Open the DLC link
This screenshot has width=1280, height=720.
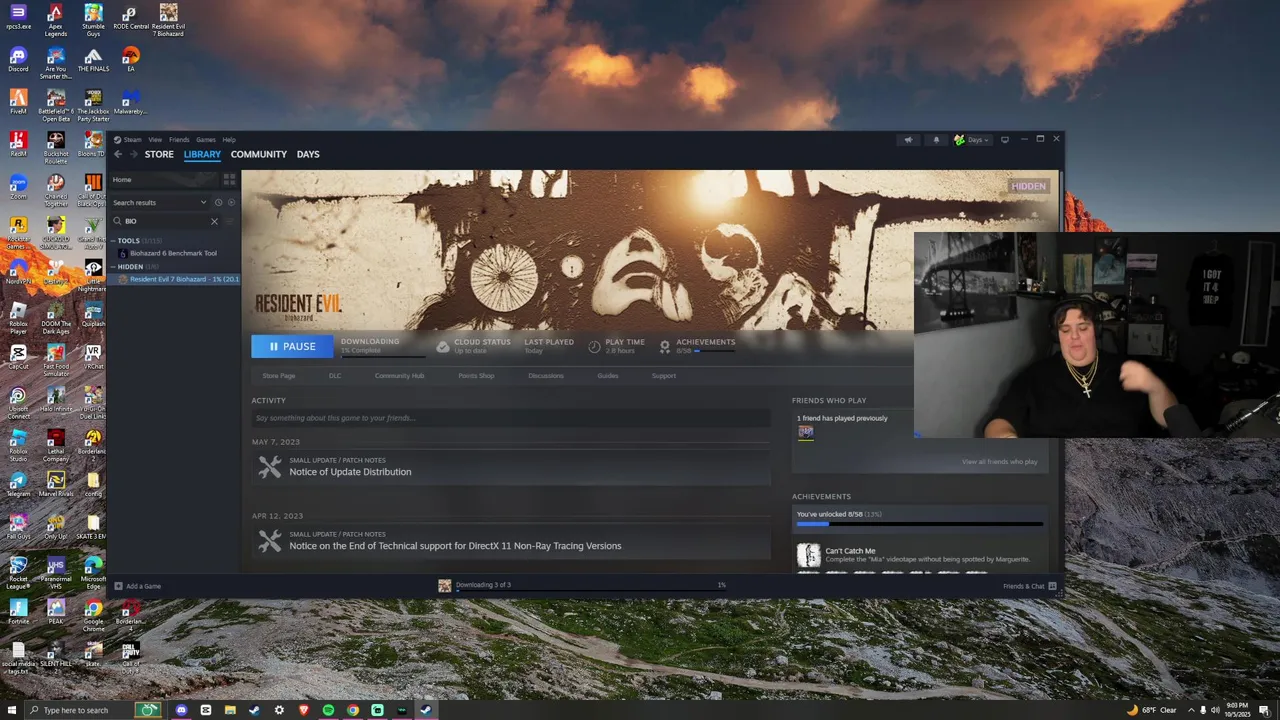pos(335,376)
